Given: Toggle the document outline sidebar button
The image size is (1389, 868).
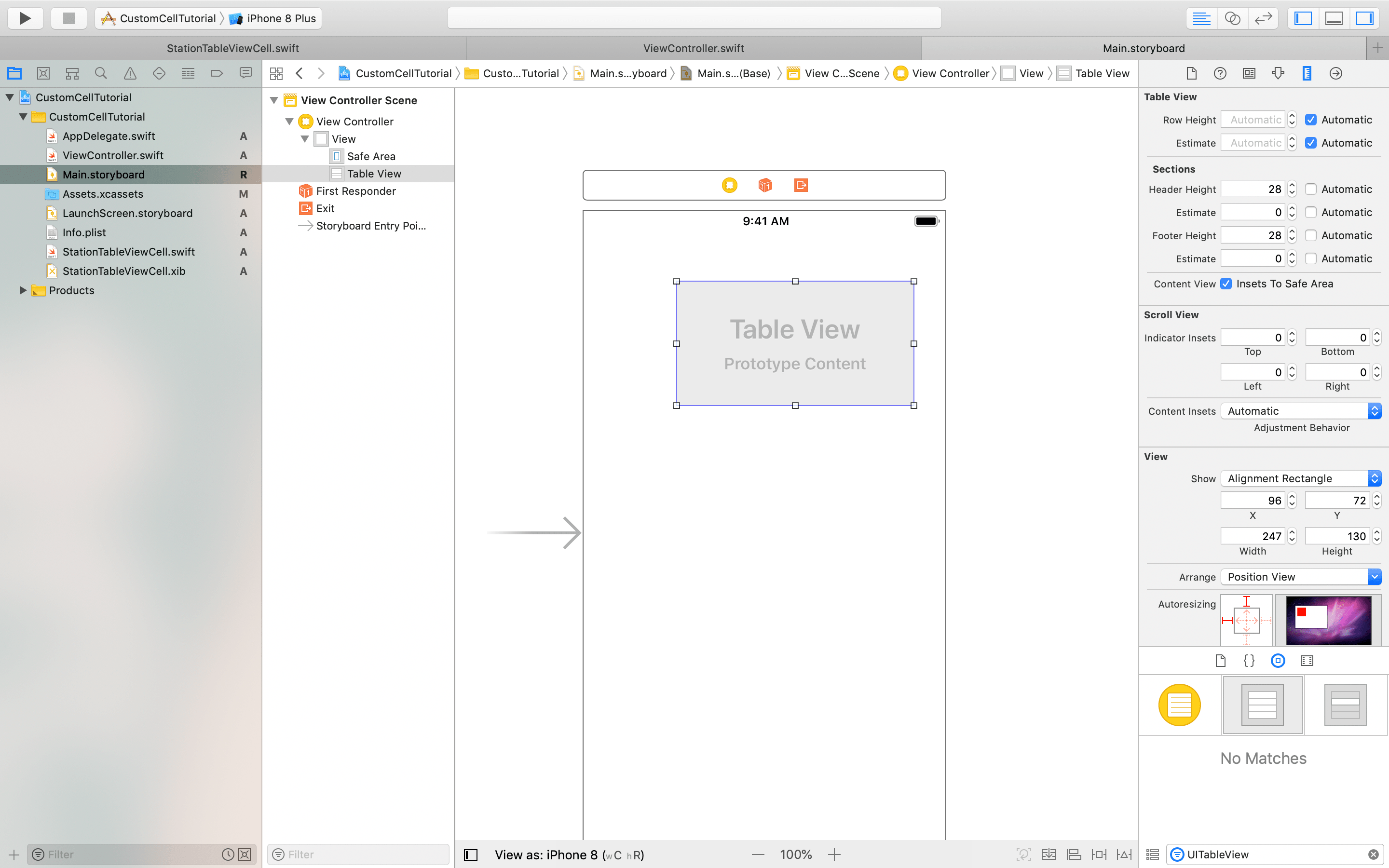Looking at the screenshot, I should tap(471, 855).
